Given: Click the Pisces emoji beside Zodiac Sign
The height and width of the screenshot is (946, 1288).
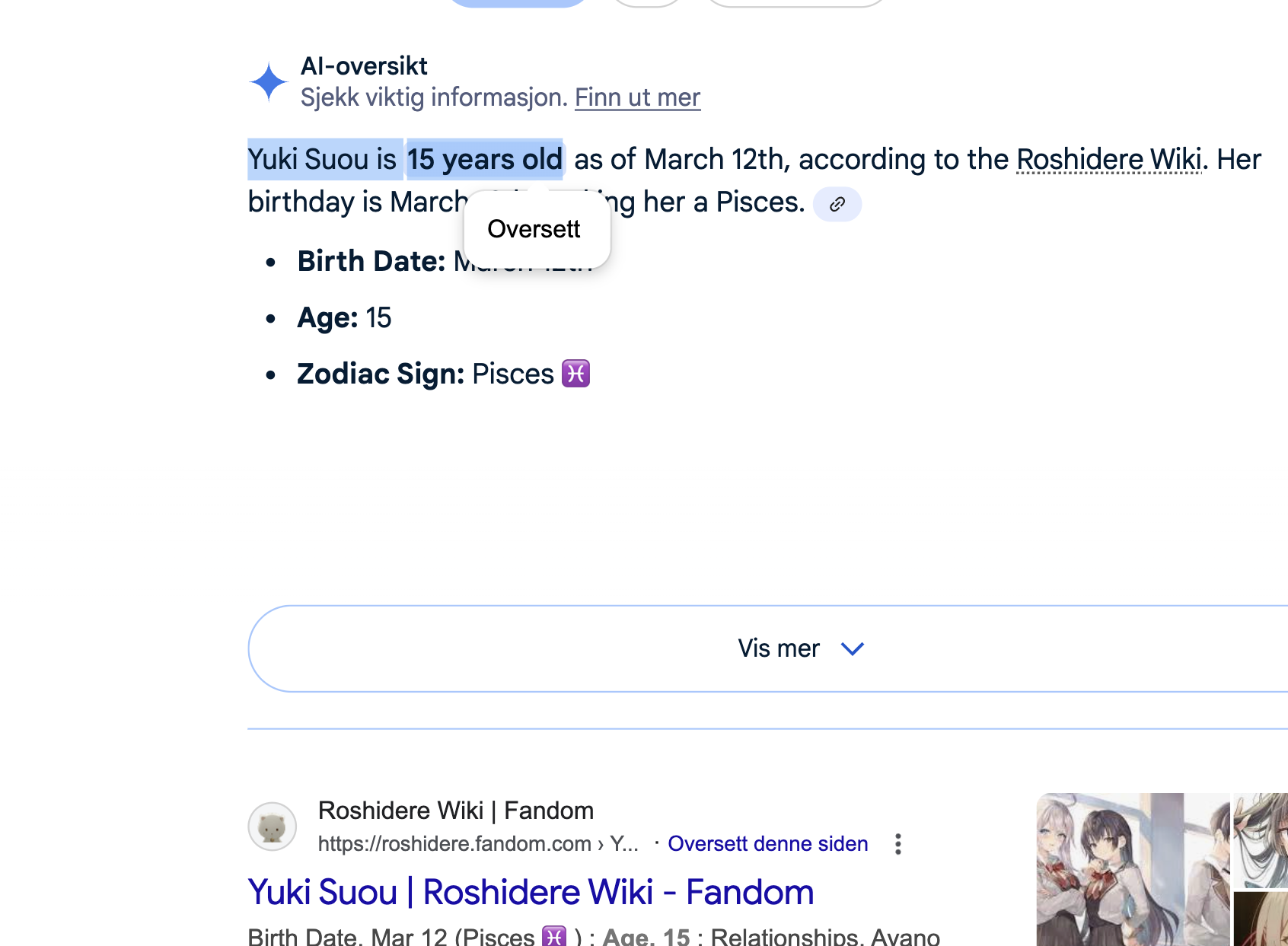Looking at the screenshot, I should coord(575,374).
